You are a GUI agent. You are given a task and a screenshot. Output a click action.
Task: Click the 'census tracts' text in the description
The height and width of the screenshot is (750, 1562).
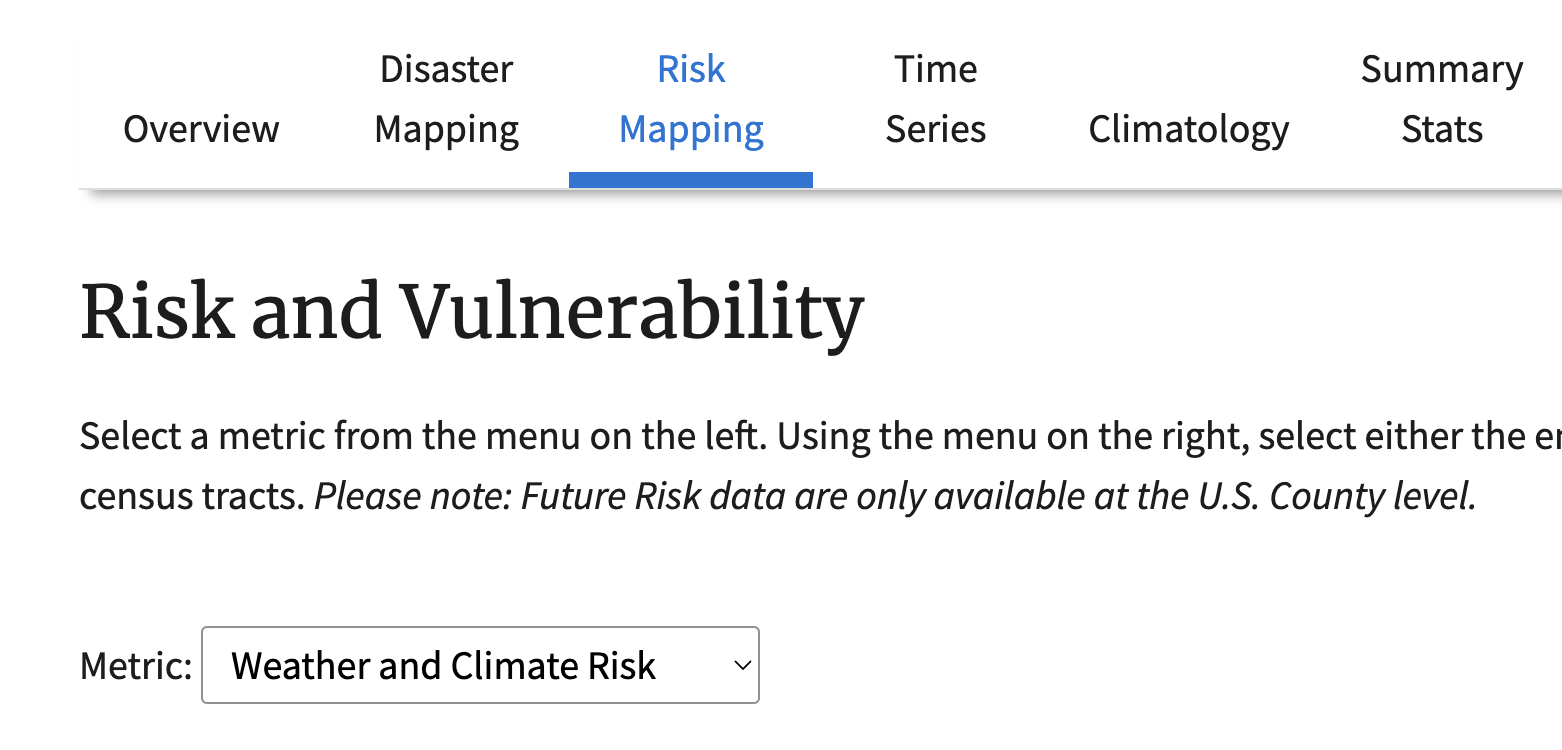click(192, 496)
